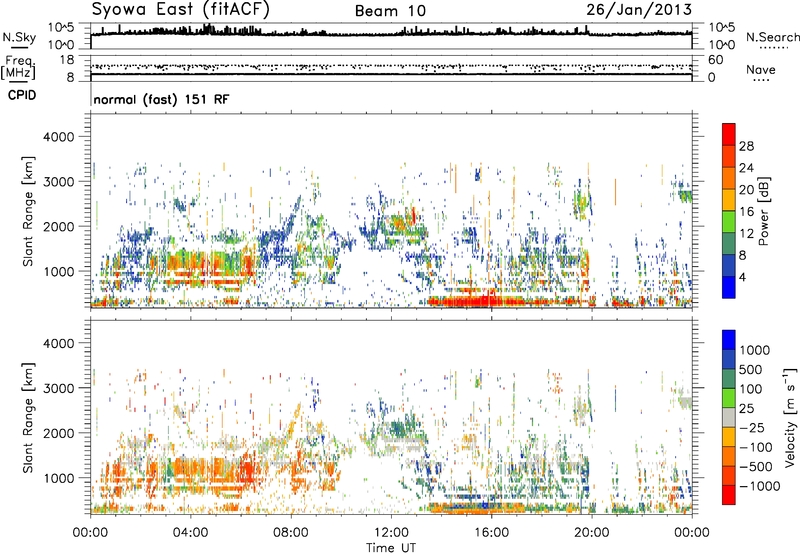This screenshot has height=554, width=800.
Task: Click the title 'Syowa East (fitACF)'
Action: click(x=181, y=9)
